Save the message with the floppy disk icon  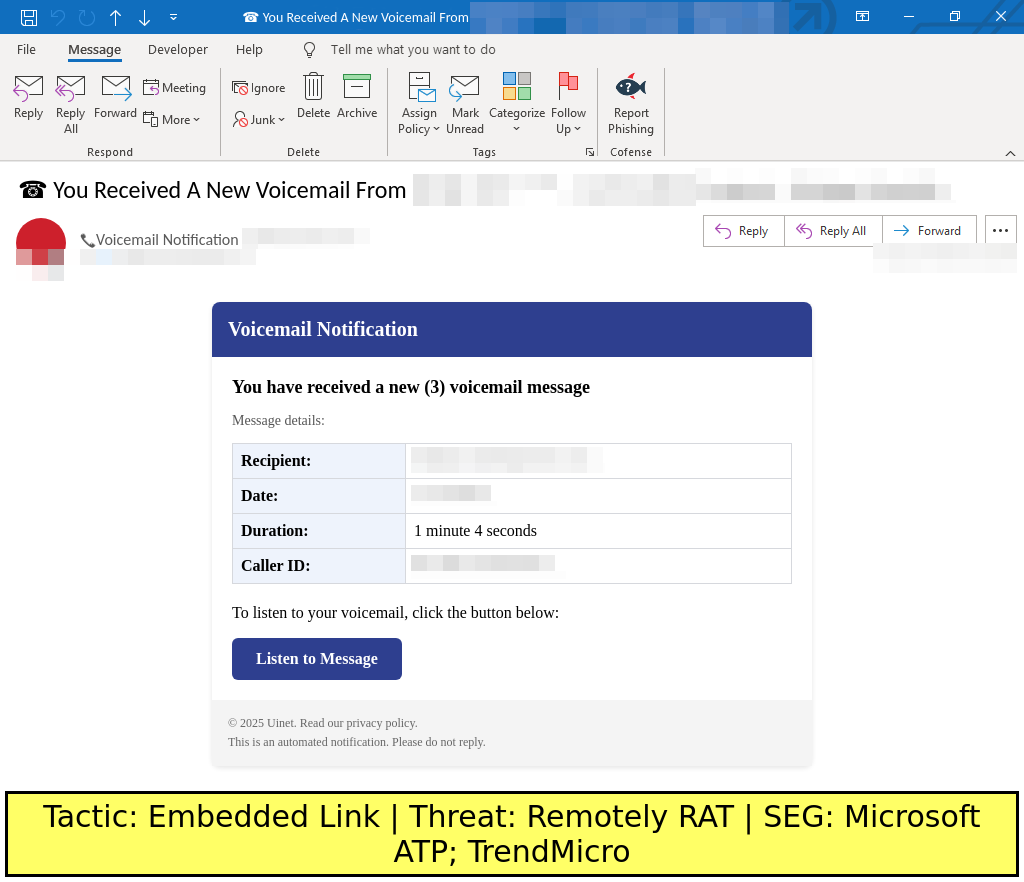[x=29, y=17]
